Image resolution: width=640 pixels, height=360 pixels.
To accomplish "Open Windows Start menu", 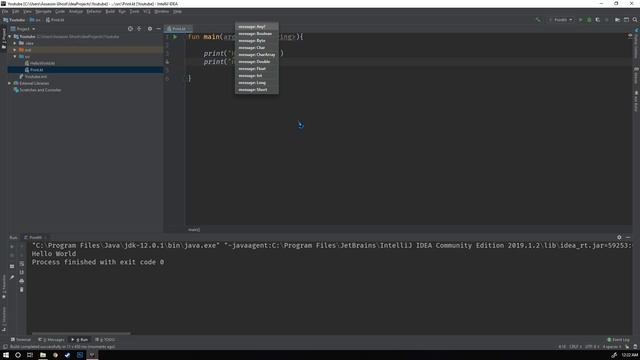I will click(x=6, y=355).
